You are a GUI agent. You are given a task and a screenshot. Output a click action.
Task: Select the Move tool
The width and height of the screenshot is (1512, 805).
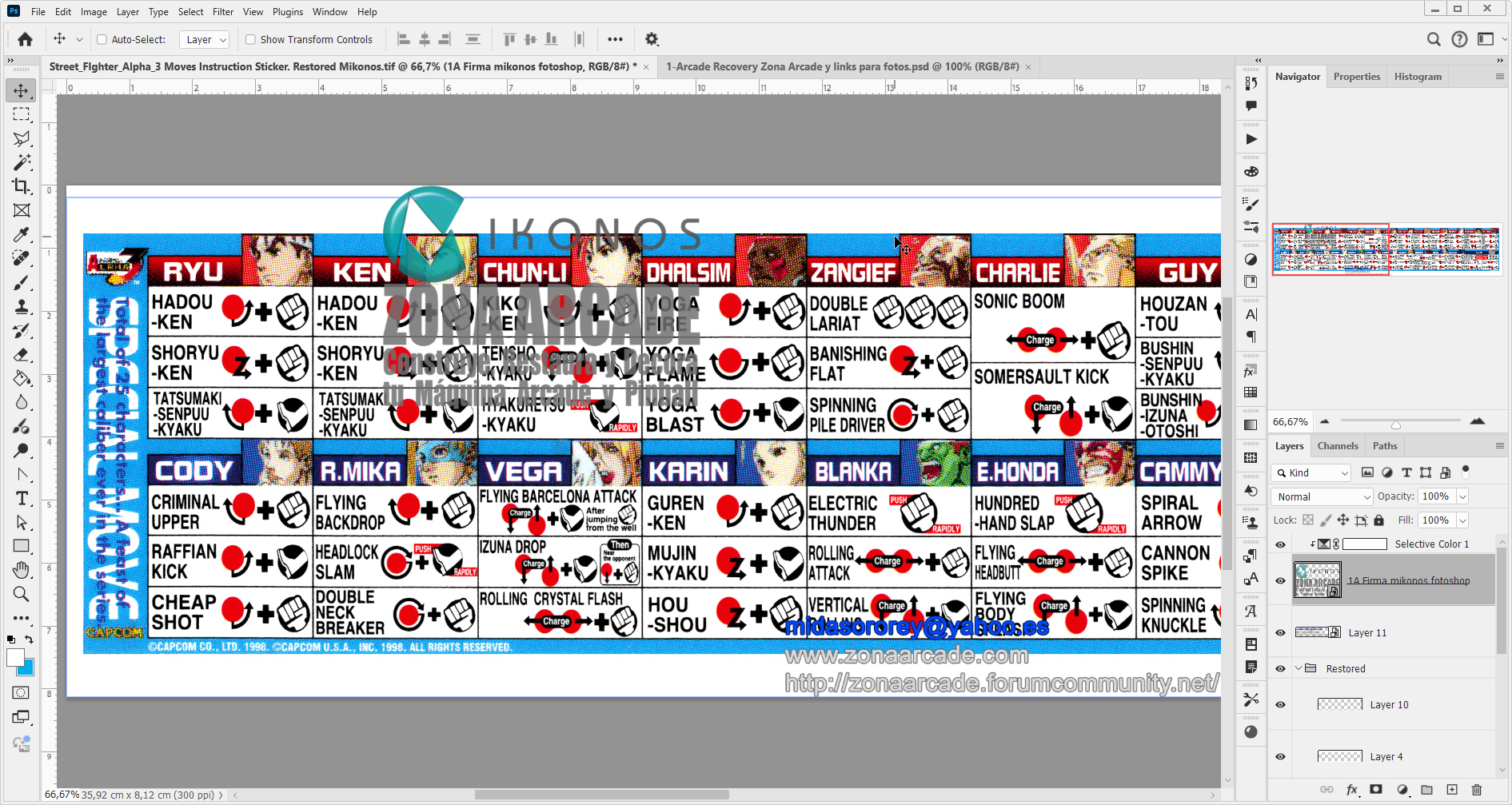(22, 90)
